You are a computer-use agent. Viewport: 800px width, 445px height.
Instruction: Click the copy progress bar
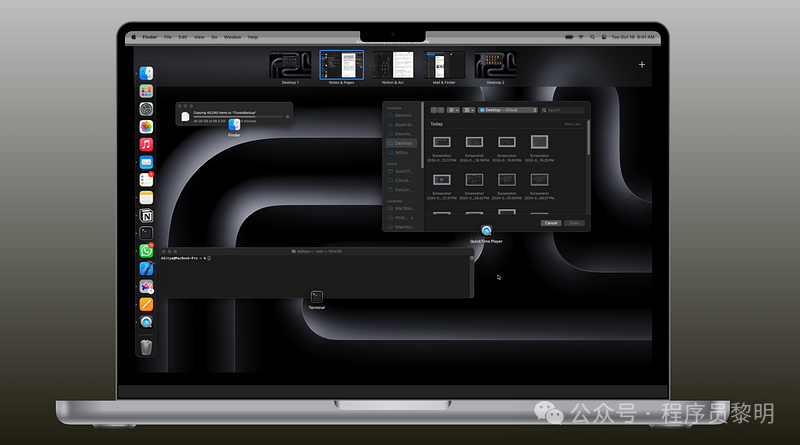(238, 117)
